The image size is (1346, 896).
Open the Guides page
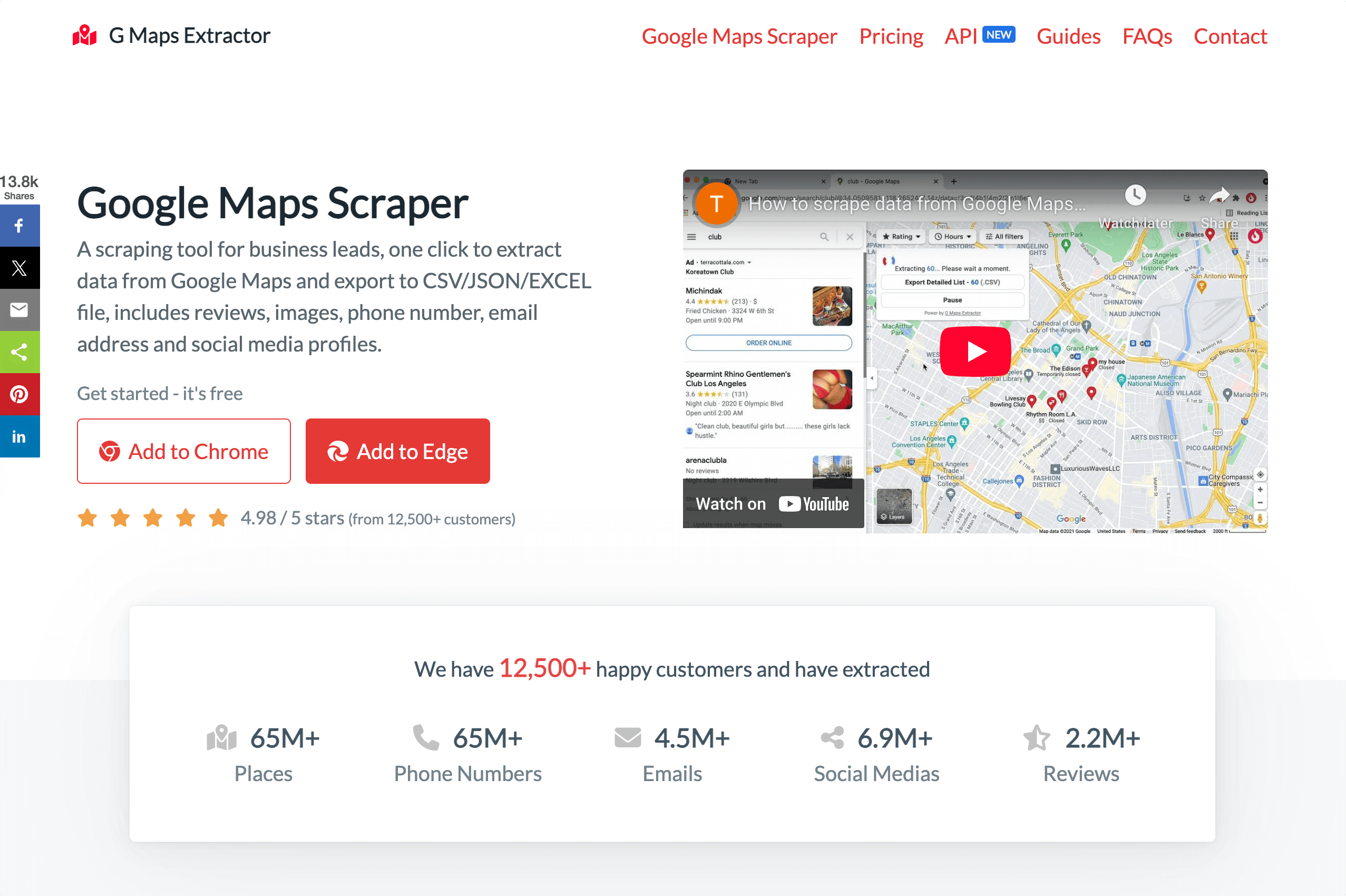coord(1068,36)
